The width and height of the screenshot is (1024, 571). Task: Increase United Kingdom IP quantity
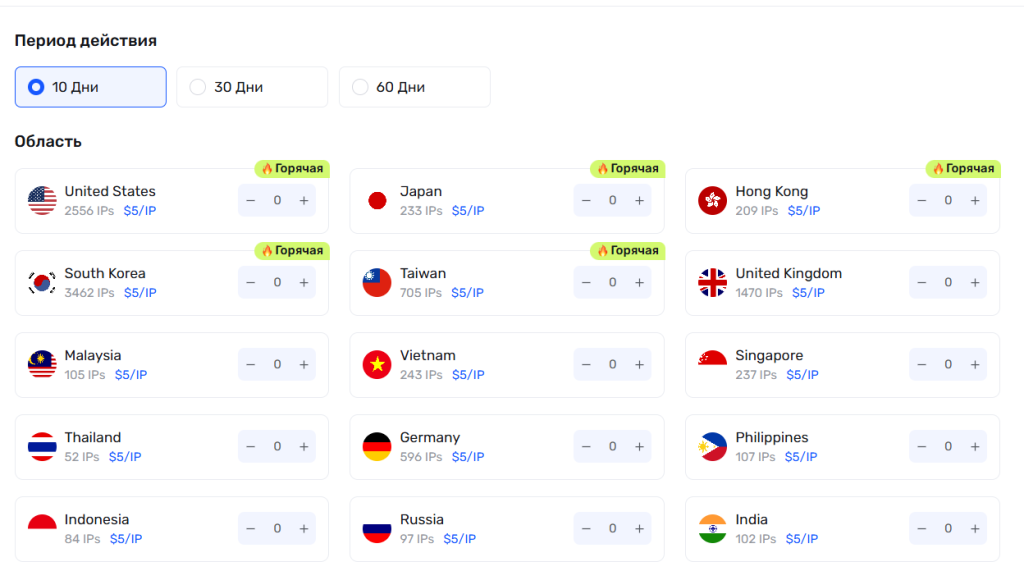click(975, 283)
